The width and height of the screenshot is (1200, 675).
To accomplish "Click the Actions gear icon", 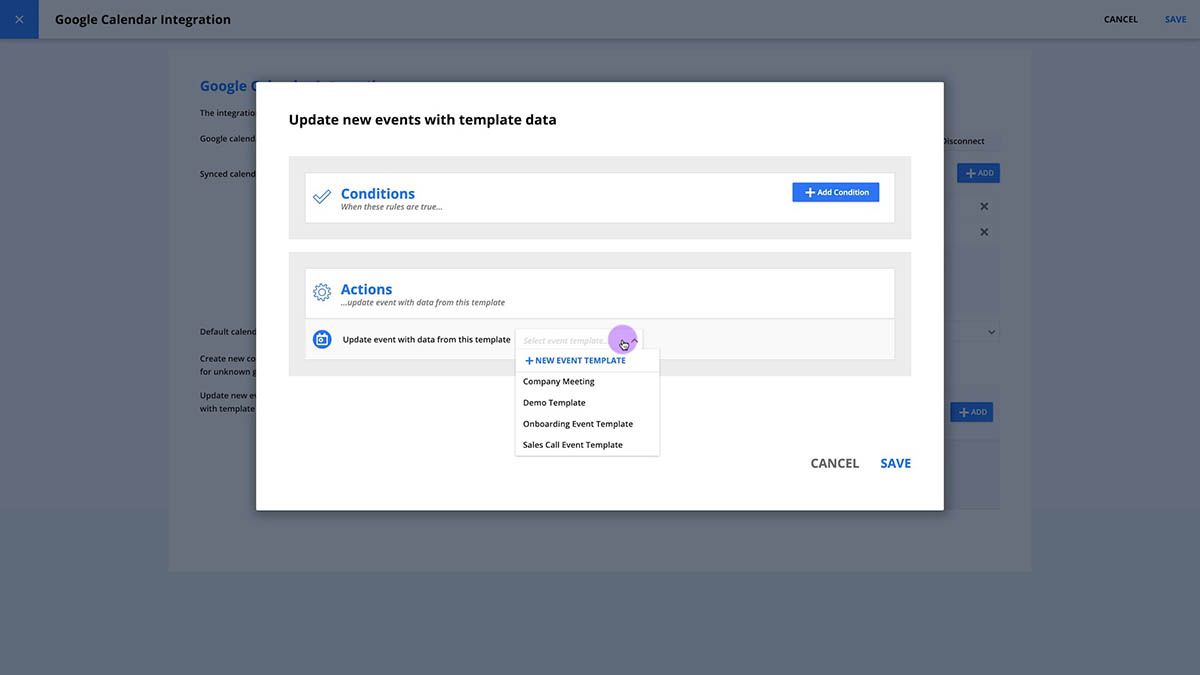I will pyautogui.click(x=322, y=292).
